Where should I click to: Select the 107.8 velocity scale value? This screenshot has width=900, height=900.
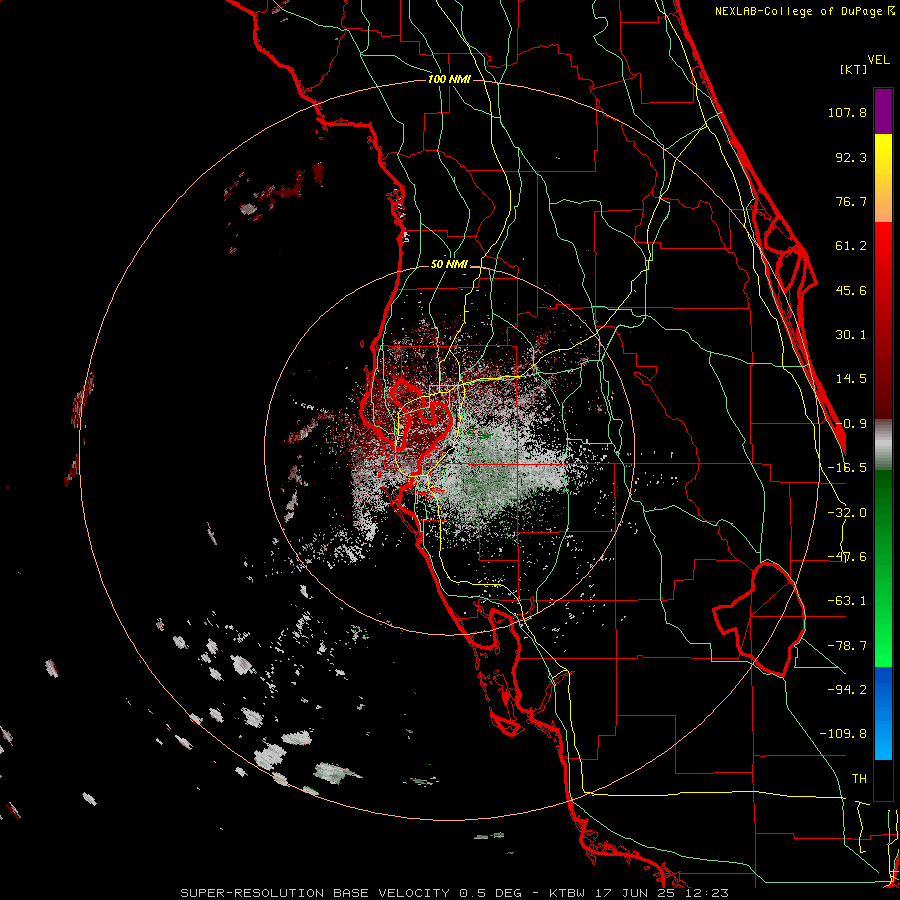847,112
